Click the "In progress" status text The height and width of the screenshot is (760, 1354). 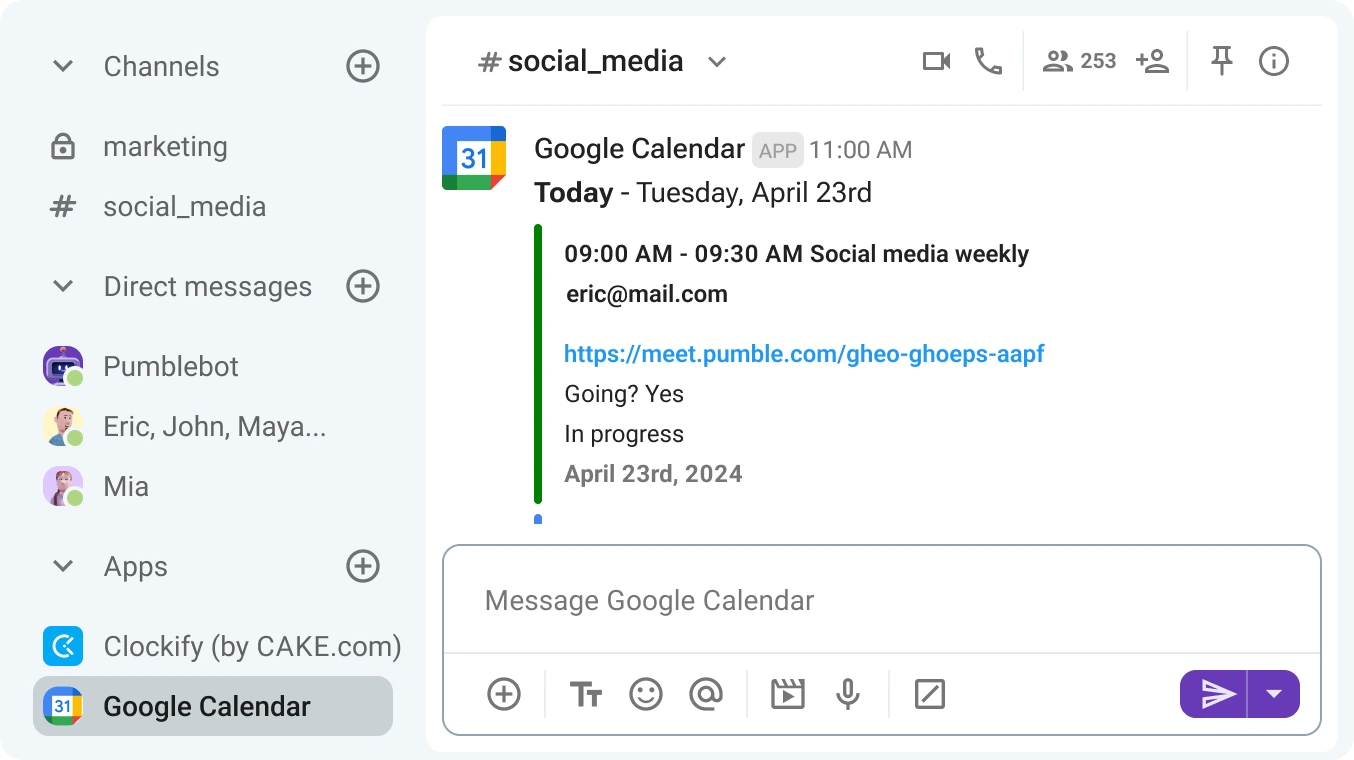pyautogui.click(x=624, y=434)
